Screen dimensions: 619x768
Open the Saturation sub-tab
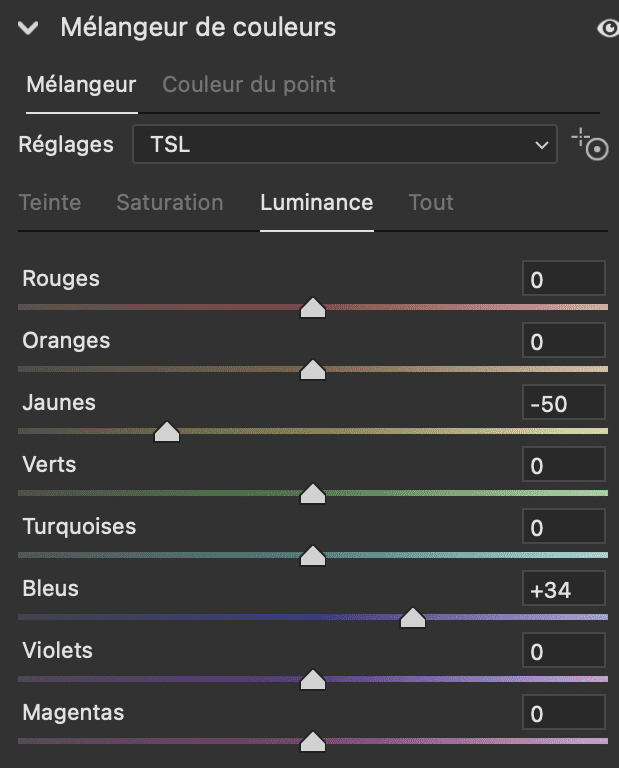click(170, 203)
